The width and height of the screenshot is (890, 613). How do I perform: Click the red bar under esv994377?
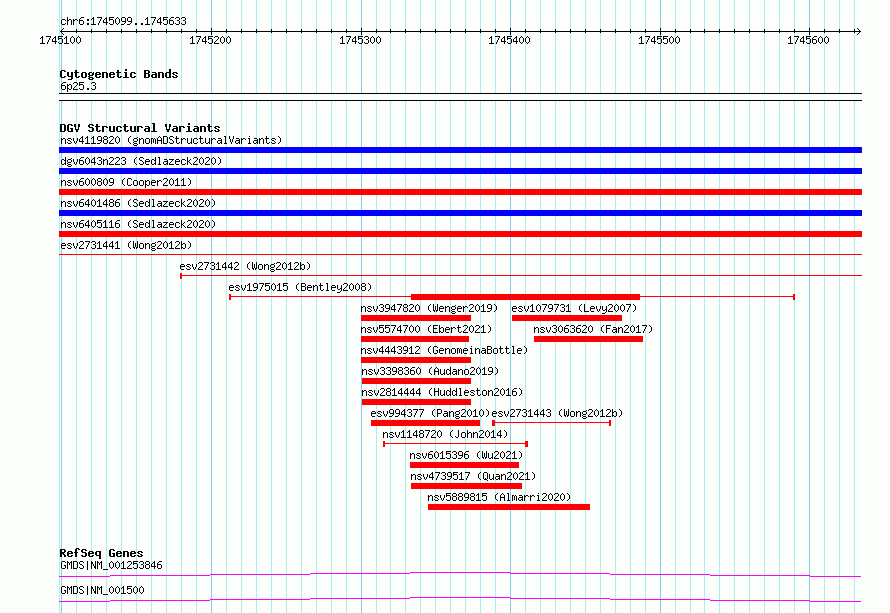426,423
